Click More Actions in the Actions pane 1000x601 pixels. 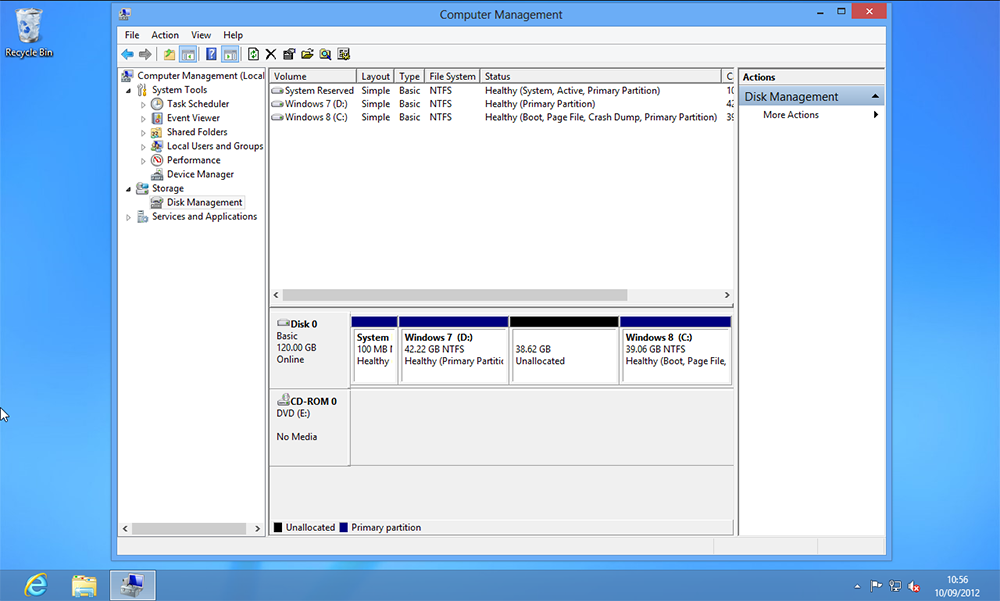(791, 115)
